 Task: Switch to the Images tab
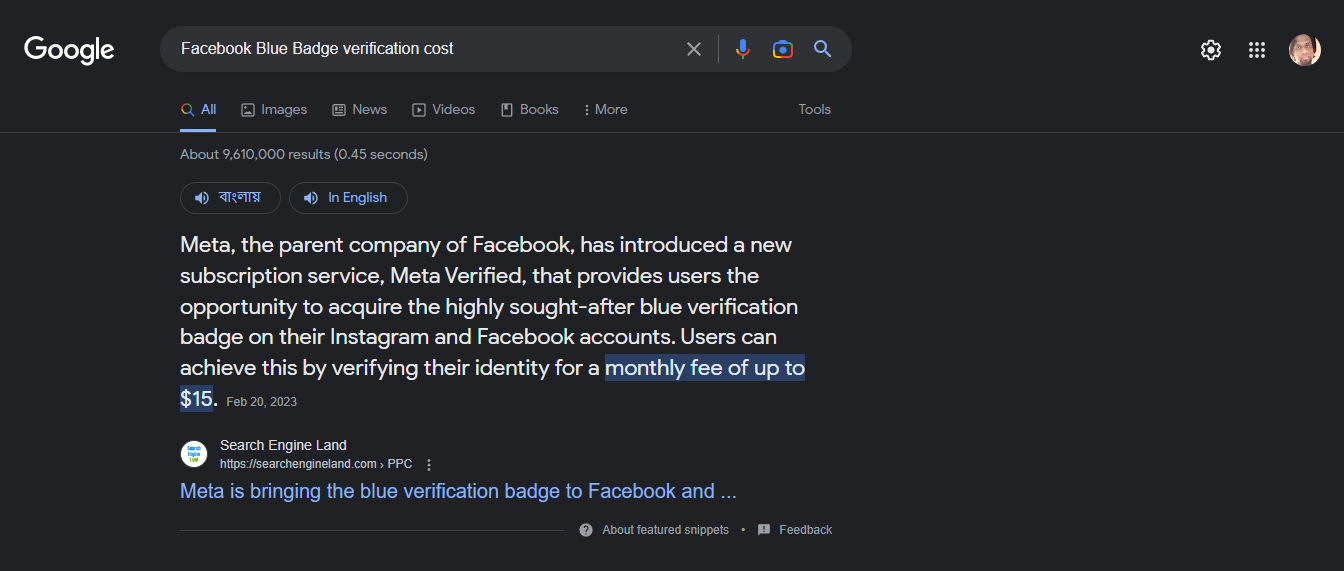point(274,110)
